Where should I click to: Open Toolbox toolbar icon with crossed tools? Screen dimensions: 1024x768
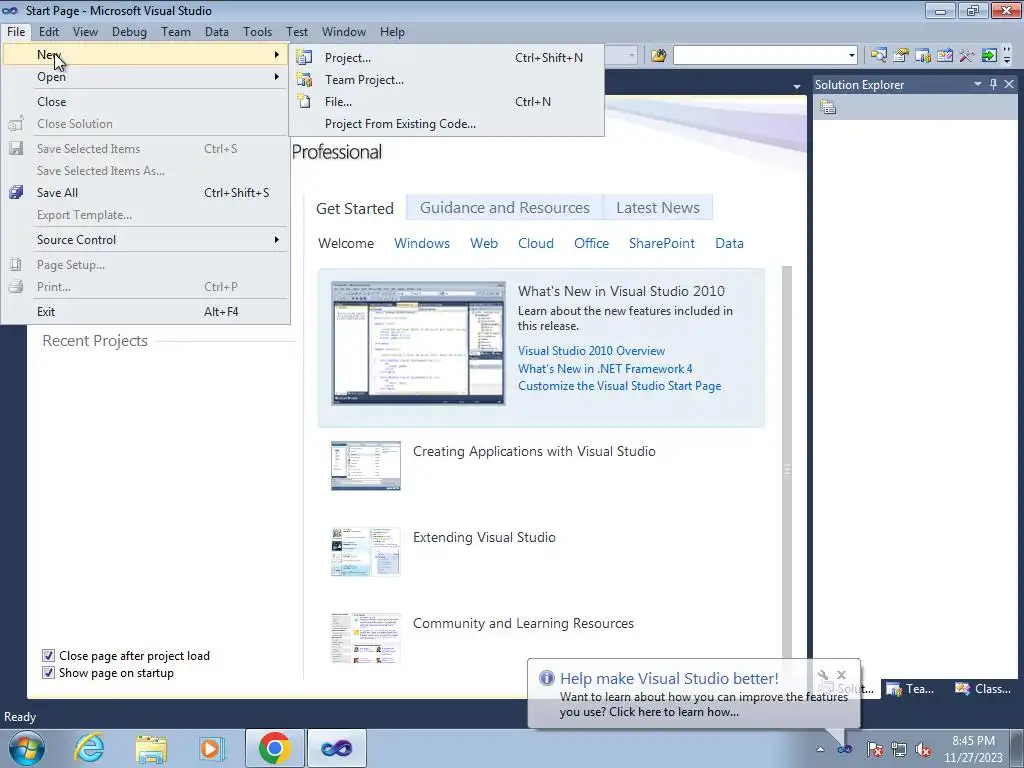967,56
